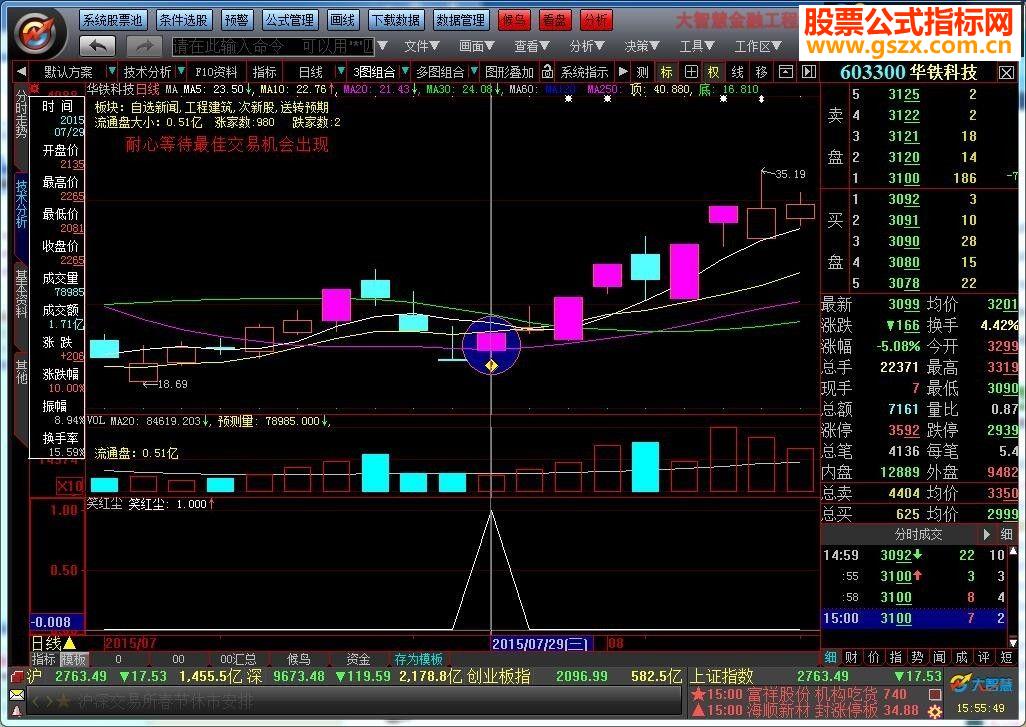Open the 决策 menu
Viewport: 1026px width, 727px height.
(x=642, y=46)
